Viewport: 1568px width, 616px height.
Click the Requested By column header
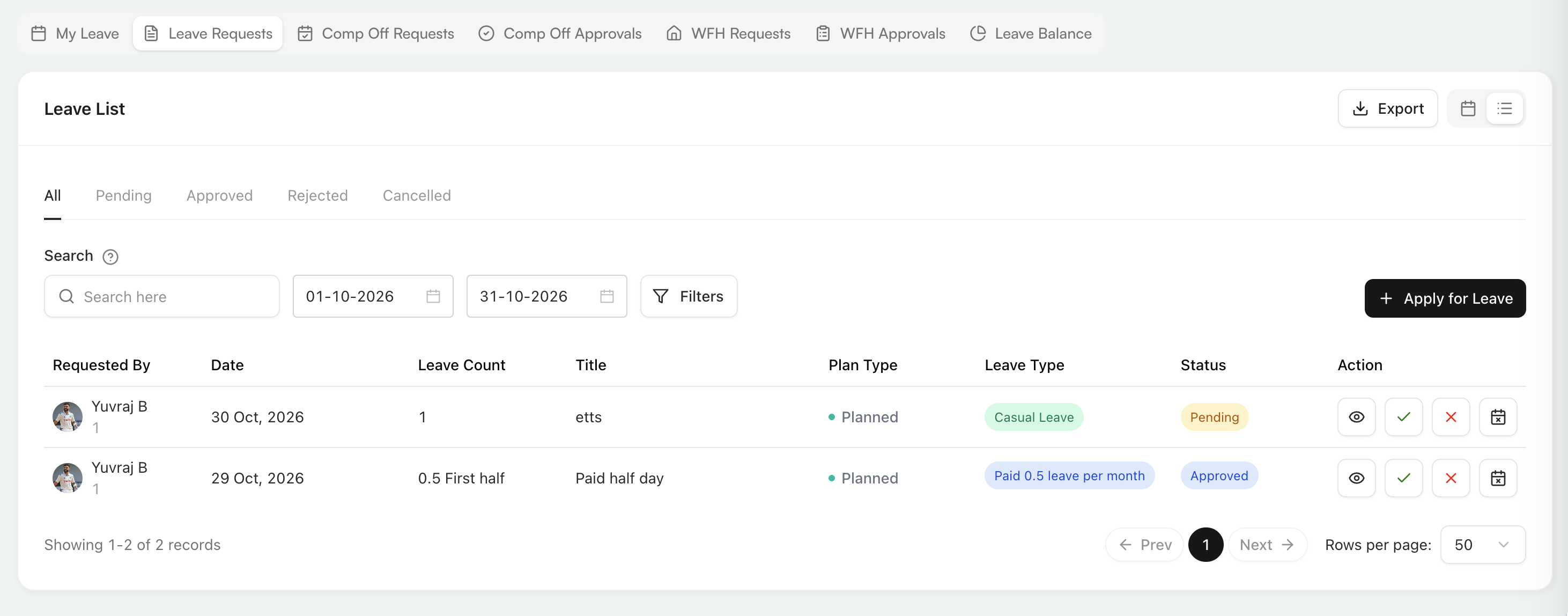tap(101, 365)
